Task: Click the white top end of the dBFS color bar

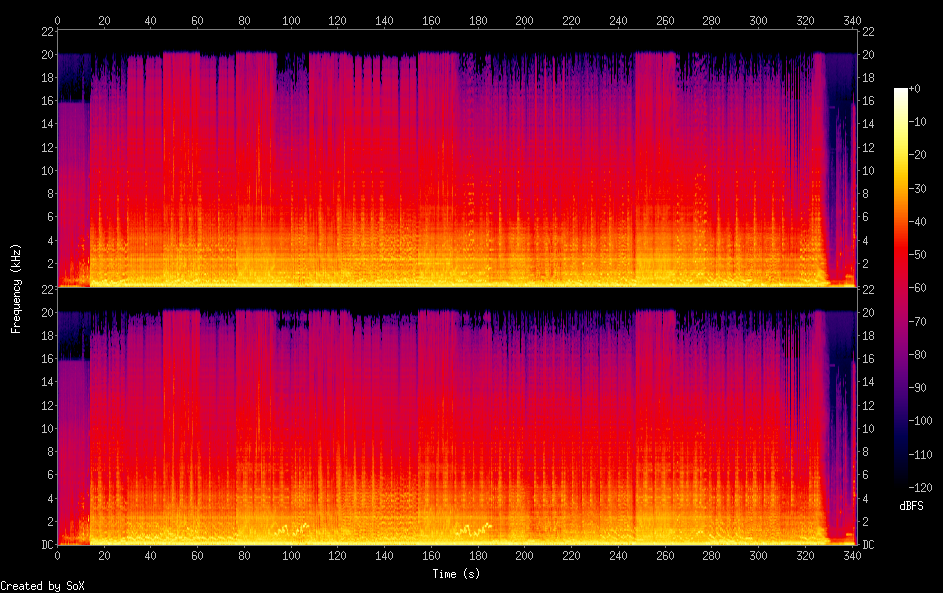Action: point(901,92)
